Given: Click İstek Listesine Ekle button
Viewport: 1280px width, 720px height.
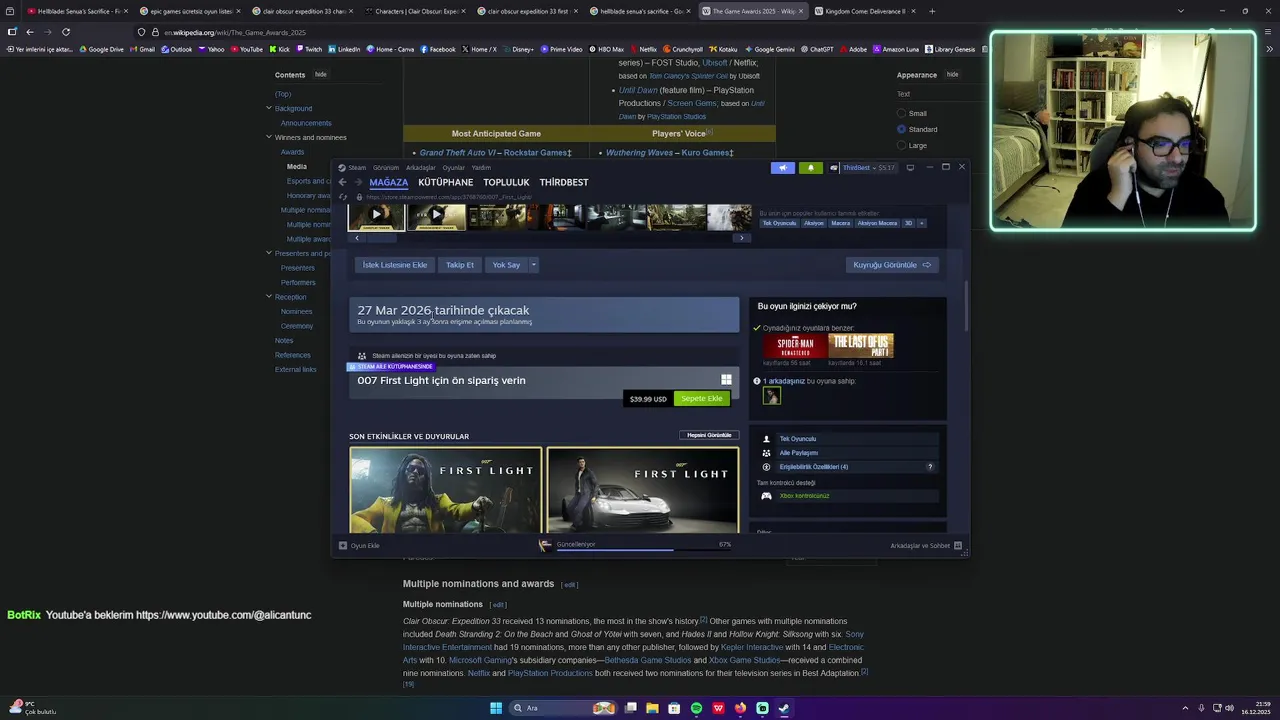Looking at the screenshot, I should click(x=395, y=265).
